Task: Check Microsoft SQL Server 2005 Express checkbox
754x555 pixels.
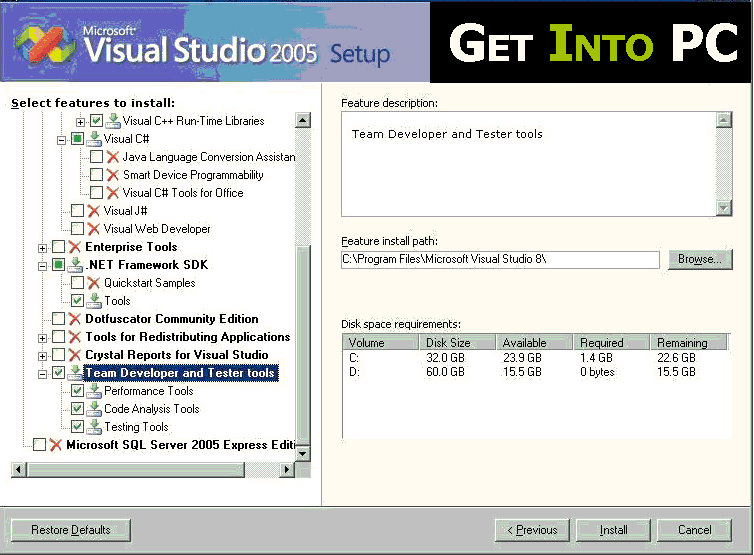Action: [39, 445]
